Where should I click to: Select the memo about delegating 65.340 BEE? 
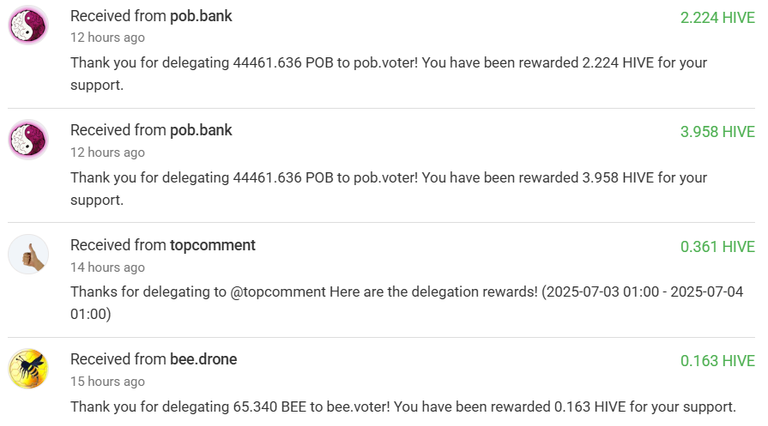pyautogui.click(x=403, y=407)
